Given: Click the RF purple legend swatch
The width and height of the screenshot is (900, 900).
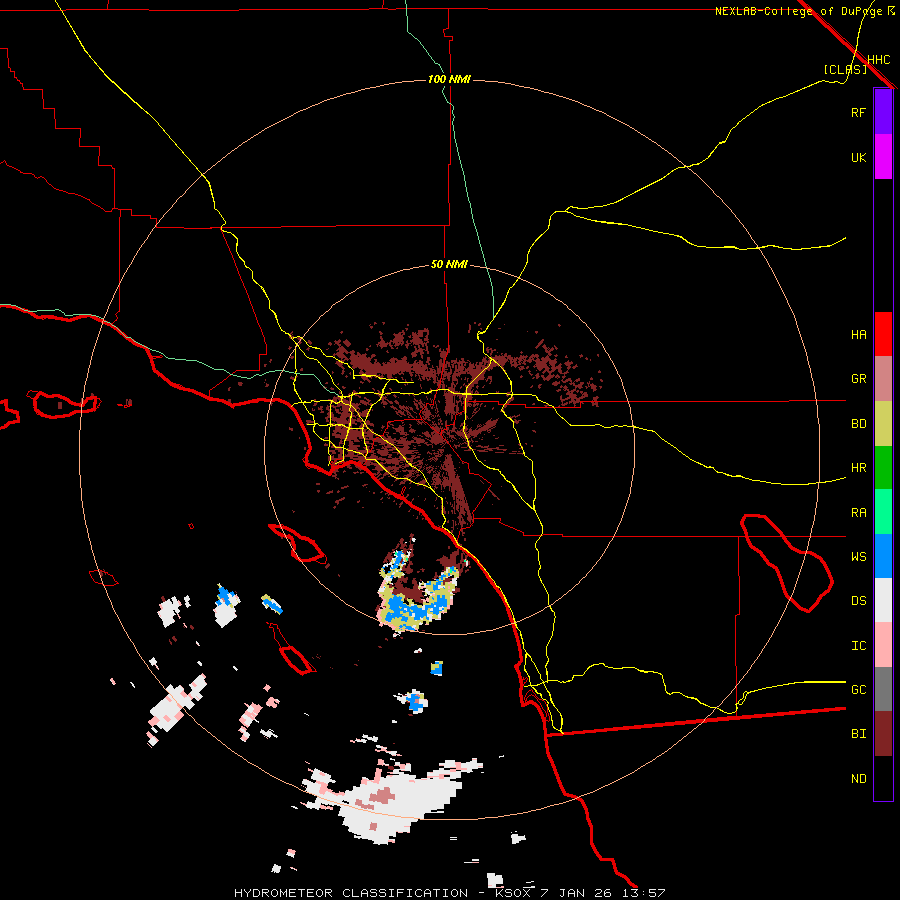Looking at the screenshot, I should 883,112.
